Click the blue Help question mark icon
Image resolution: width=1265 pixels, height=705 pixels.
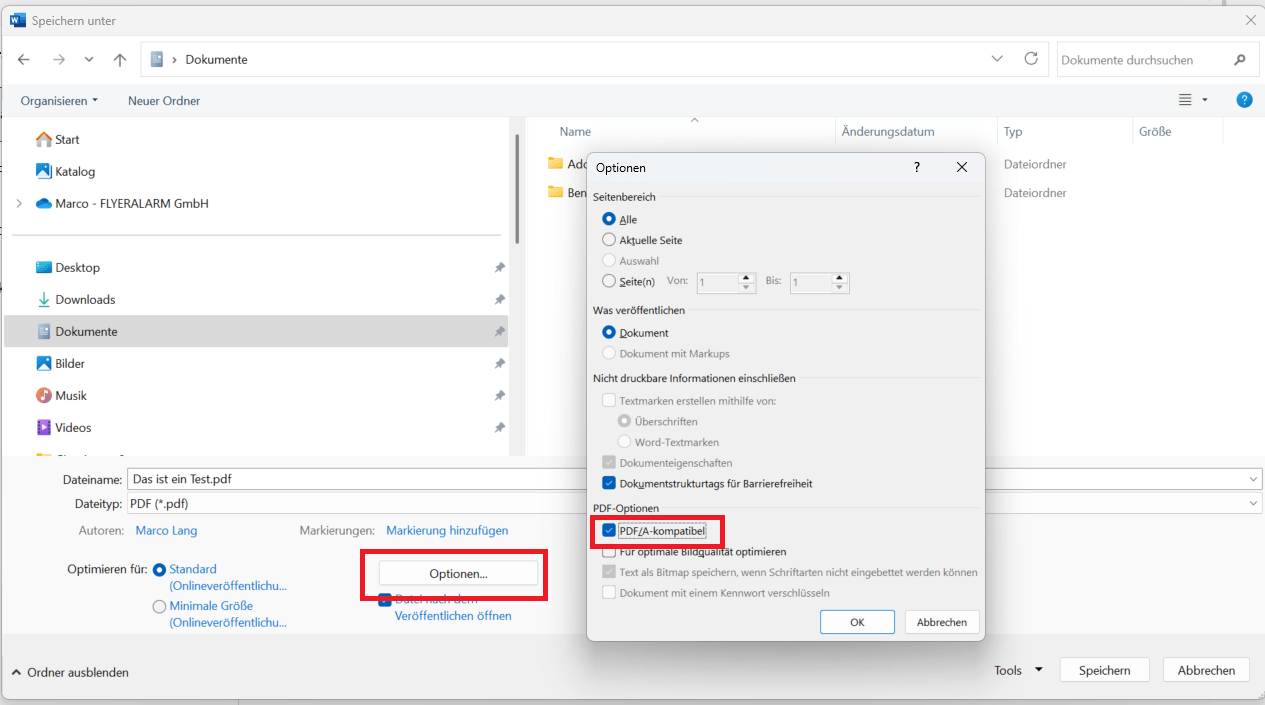(1244, 100)
